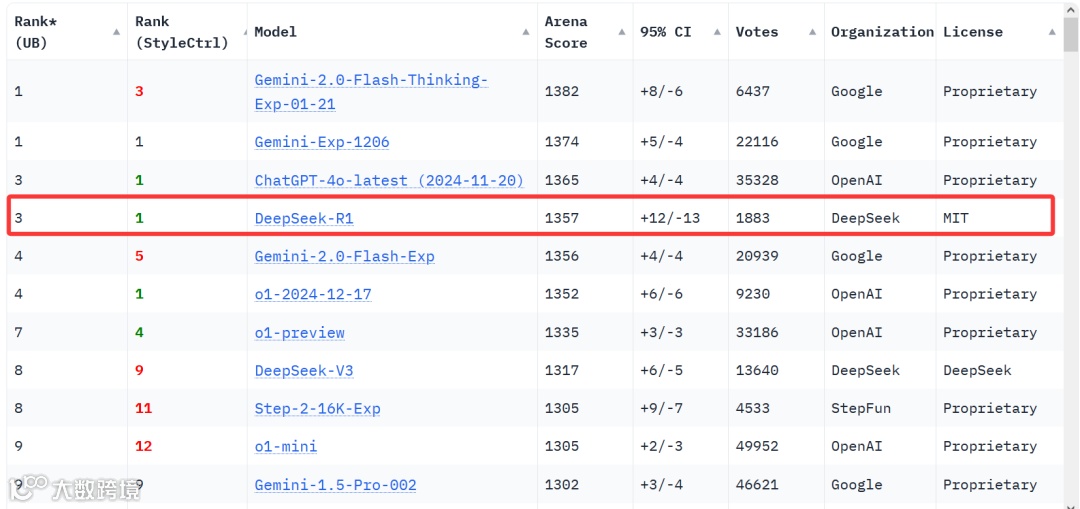Sort the Model column with its arrow
Screen dimensions: 1080x509
(x=526, y=32)
